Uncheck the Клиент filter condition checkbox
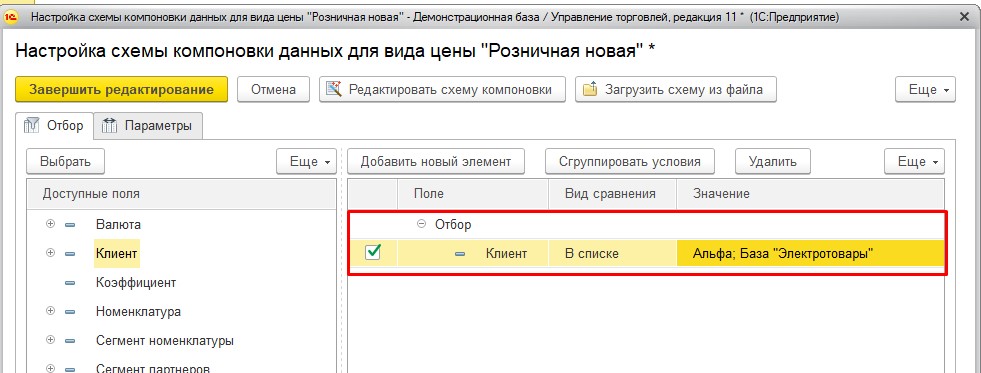Viewport: 981px width, 373px height. point(373,253)
